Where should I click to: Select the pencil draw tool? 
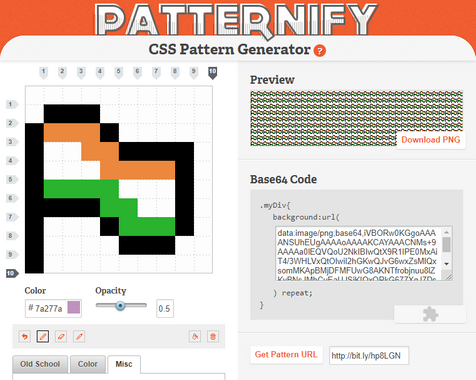coord(43,336)
